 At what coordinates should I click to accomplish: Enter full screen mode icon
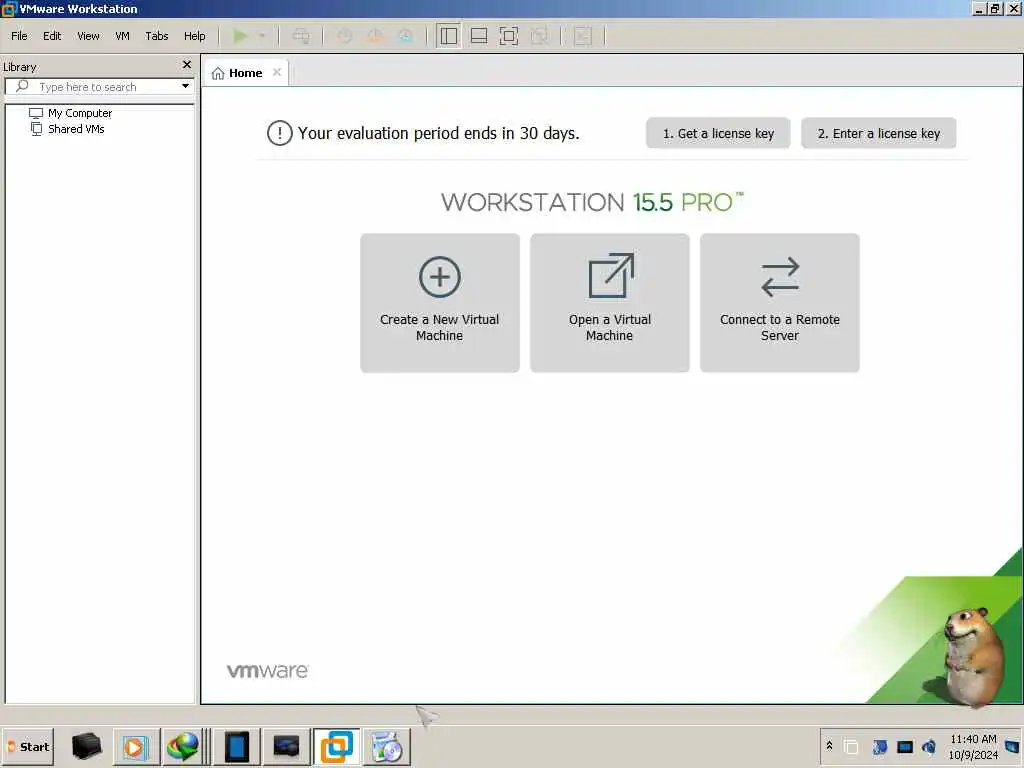coord(509,36)
